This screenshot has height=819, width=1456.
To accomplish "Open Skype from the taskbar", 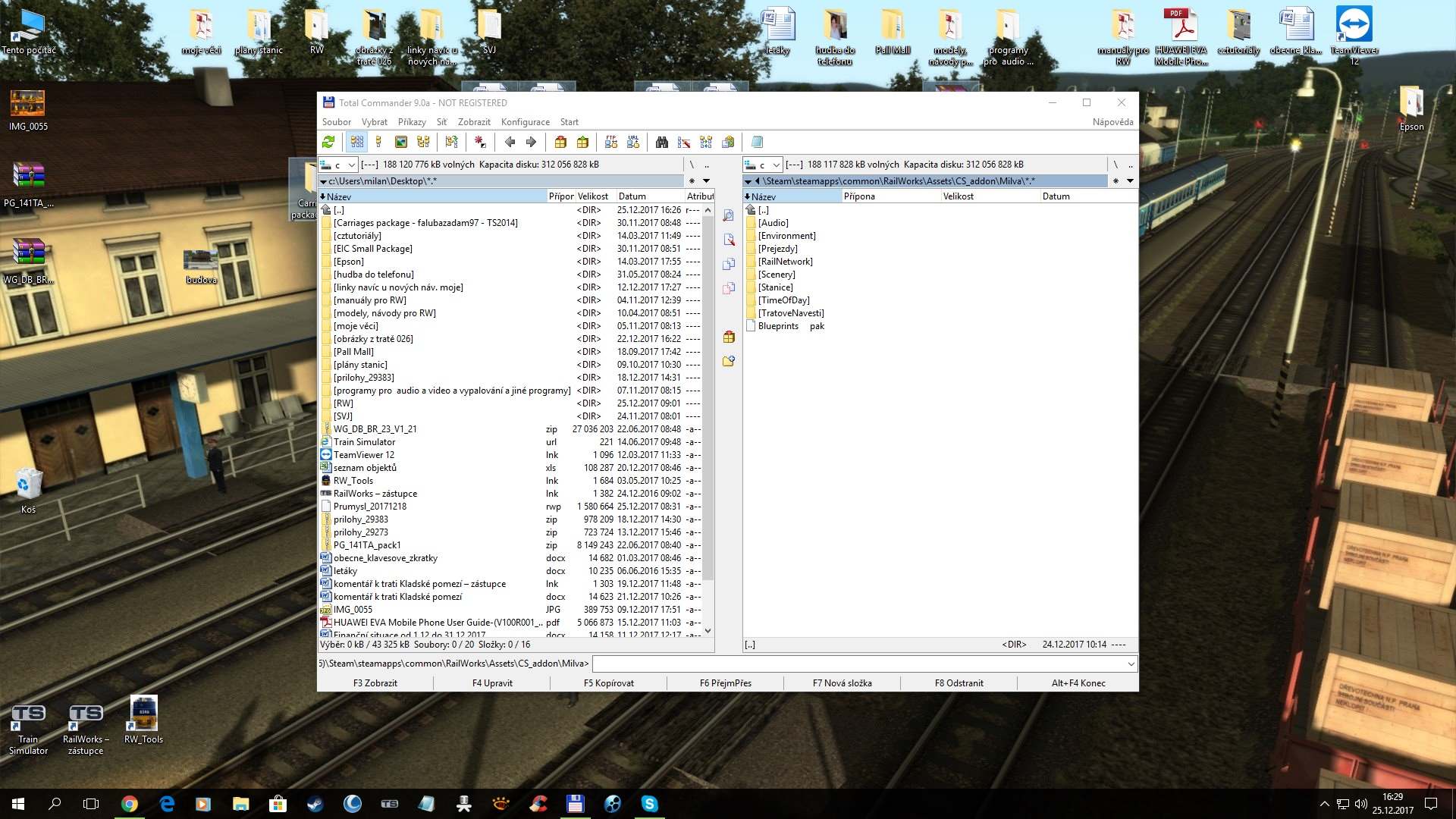I will [x=650, y=804].
